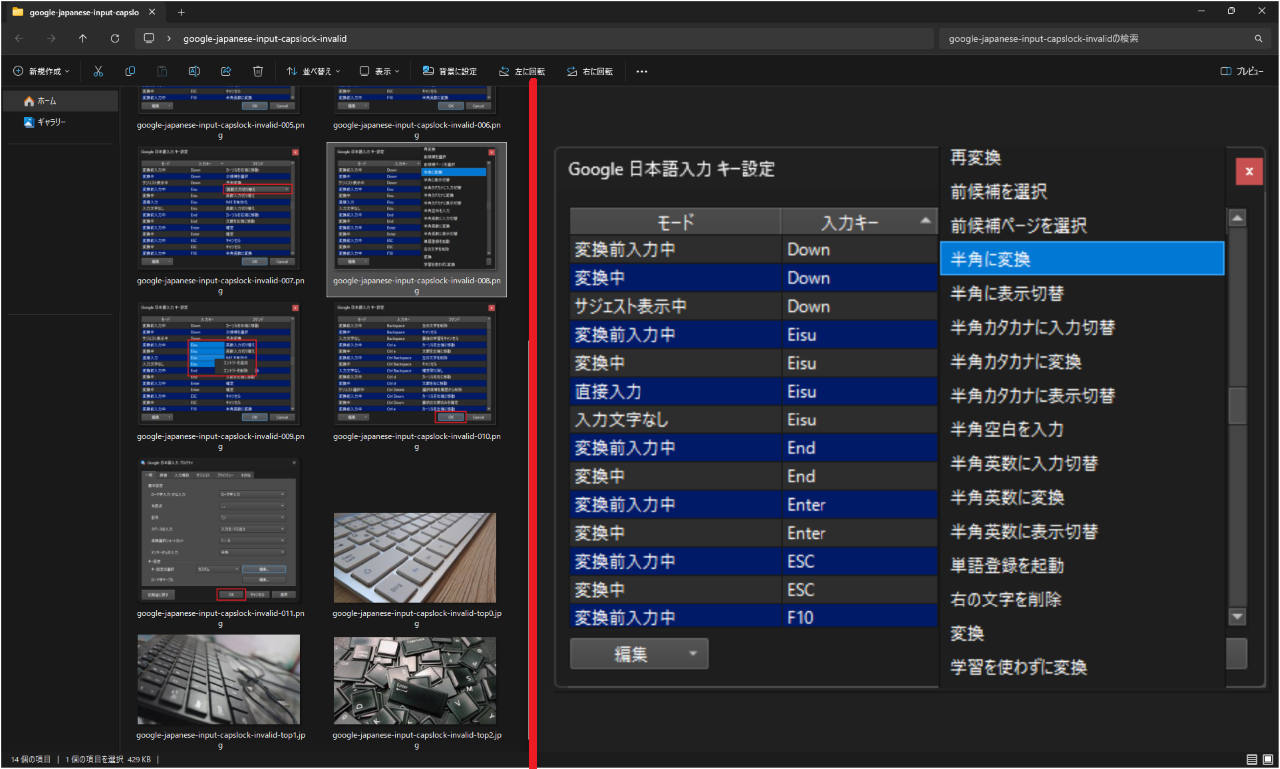Image resolution: width=1280 pixels, height=769 pixels.
Task: Rotate the selected image right (右に回転)
Action: pos(590,71)
